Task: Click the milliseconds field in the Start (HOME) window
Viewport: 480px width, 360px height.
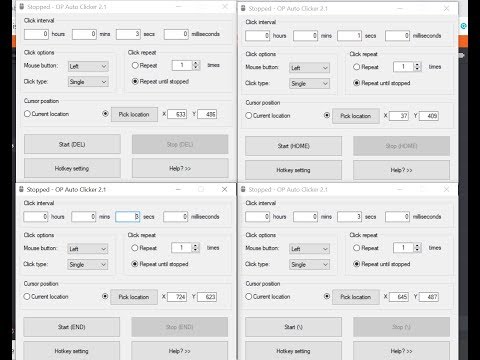Action: tap(398, 36)
